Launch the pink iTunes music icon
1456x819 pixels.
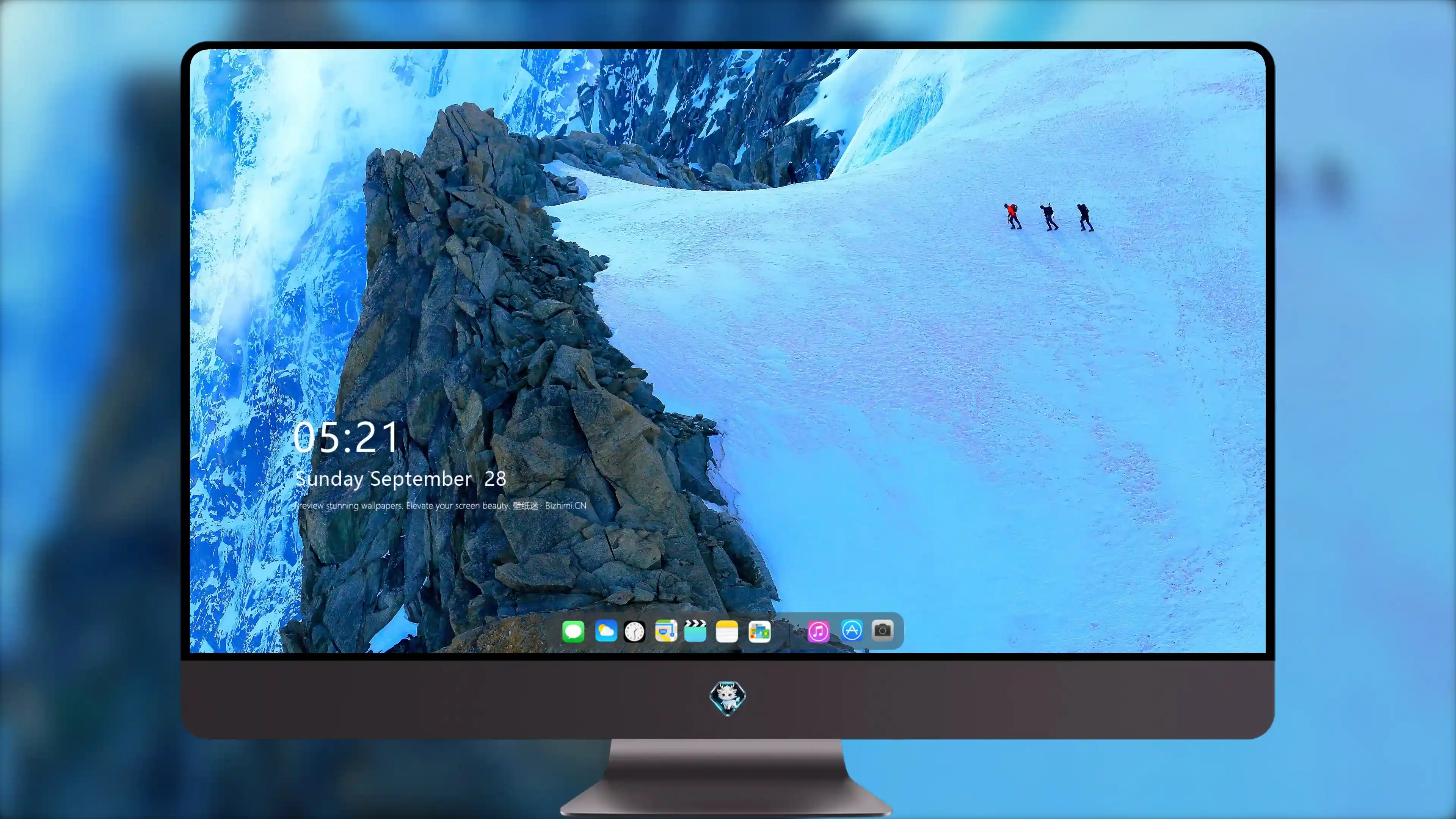[819, 631]
